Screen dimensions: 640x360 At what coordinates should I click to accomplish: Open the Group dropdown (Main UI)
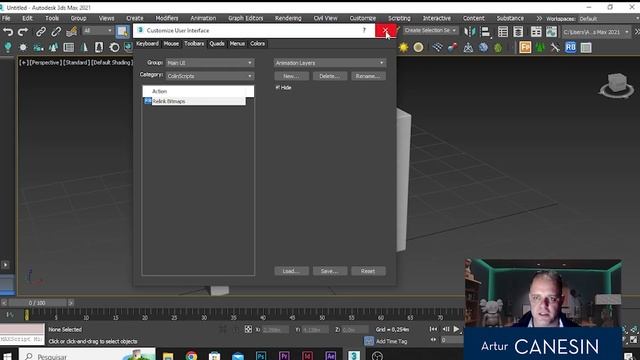210,63
